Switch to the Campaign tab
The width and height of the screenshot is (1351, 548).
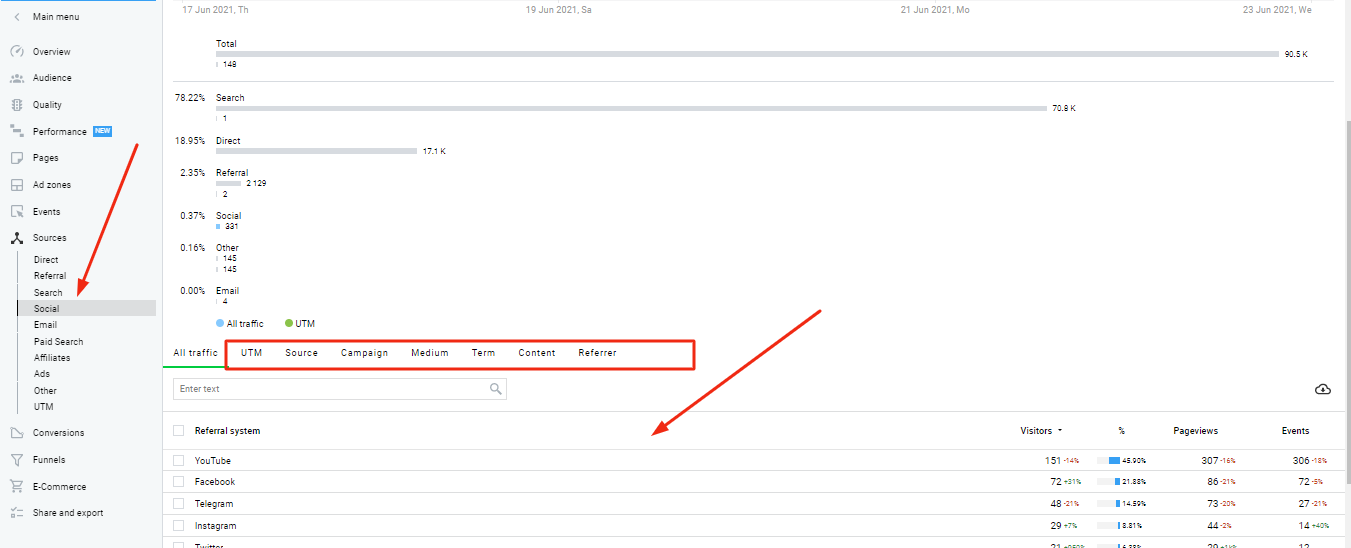click(364, 353)
